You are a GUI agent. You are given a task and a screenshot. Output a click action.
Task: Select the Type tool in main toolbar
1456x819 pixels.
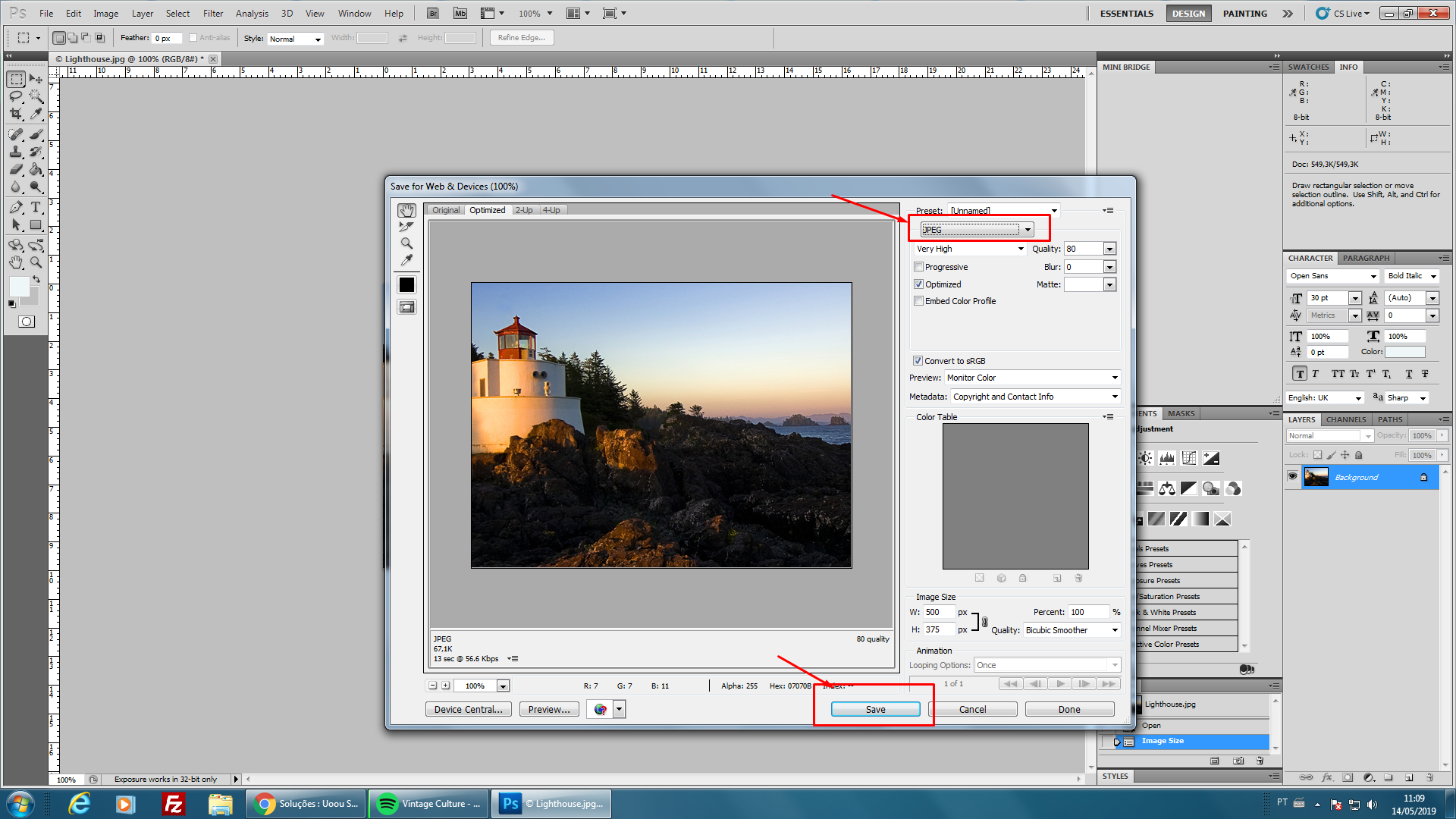36,207
